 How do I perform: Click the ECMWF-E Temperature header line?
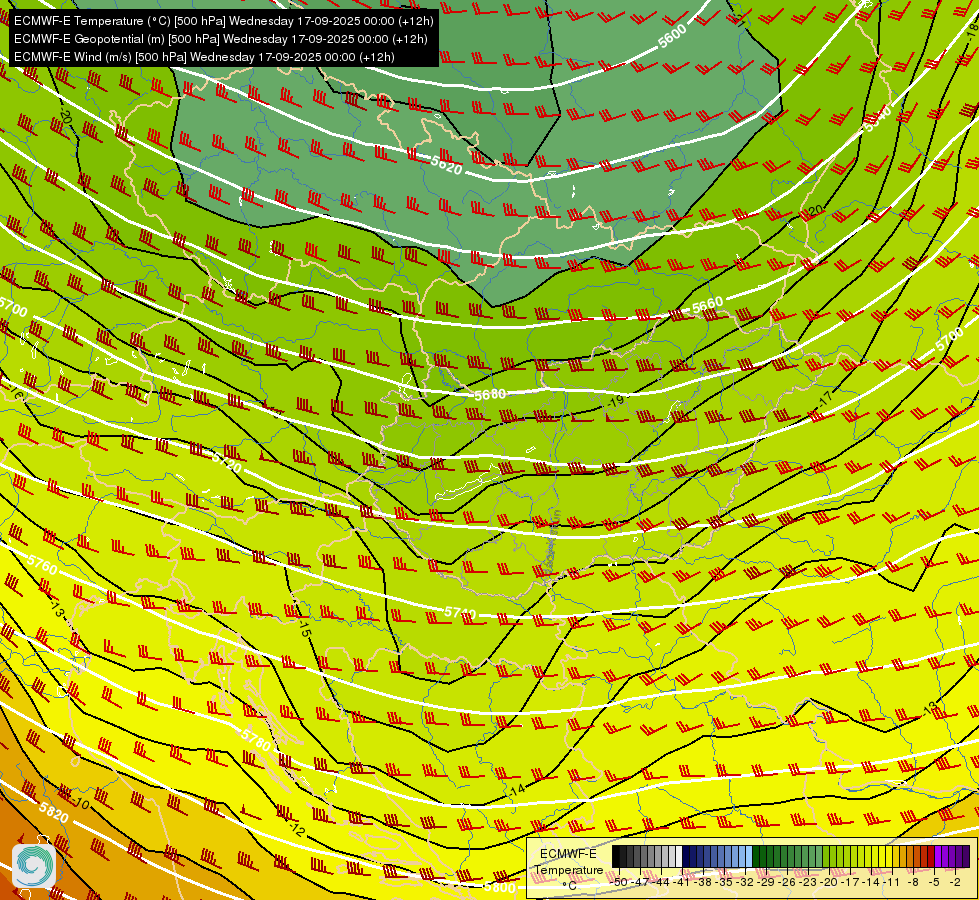click(x=224, y=21)
